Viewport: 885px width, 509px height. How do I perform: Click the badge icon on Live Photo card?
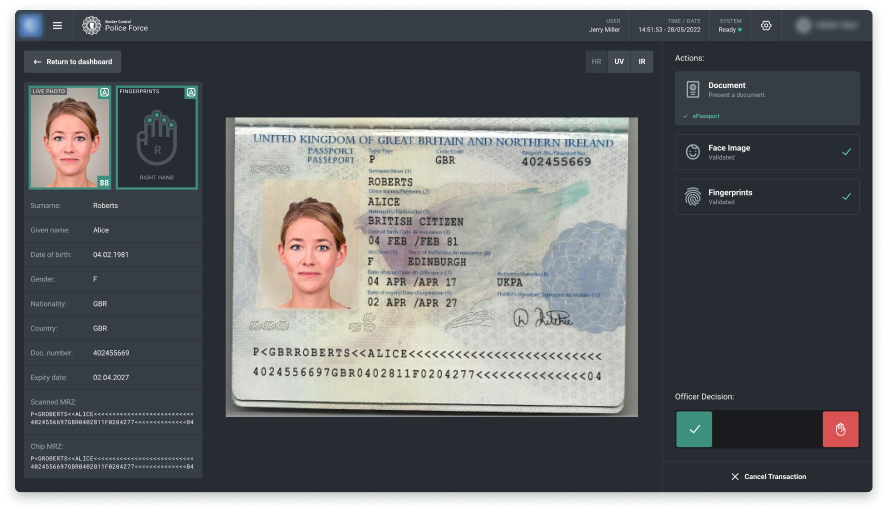point(104,92)
